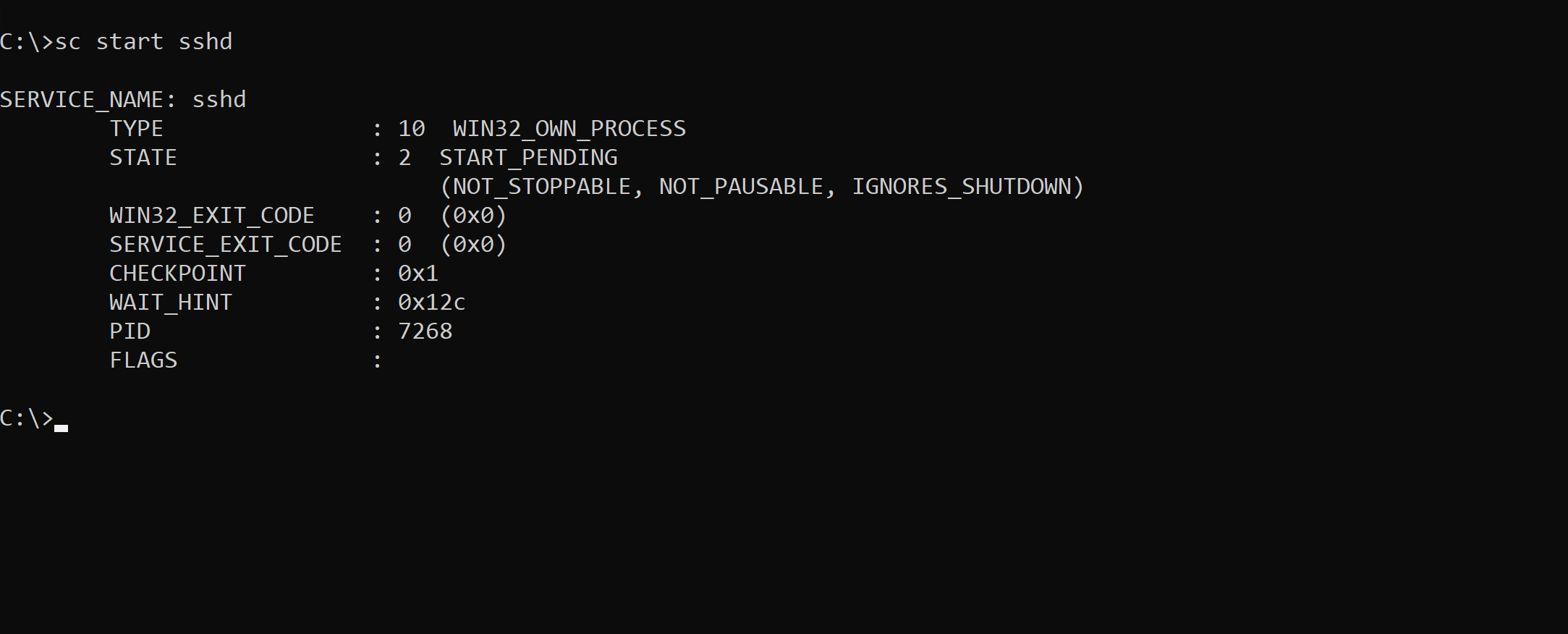Click the 0x1 checkpoint value
The image size is (1568, 634).
418,274
